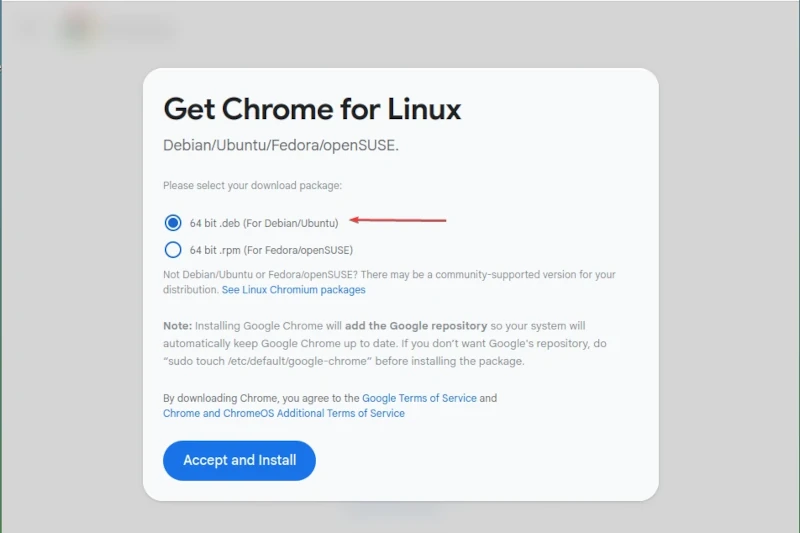The width and height of the screenshot is (800, 533).
Task: Click the bold "Note:" label
Action: [x=178, y=326]
